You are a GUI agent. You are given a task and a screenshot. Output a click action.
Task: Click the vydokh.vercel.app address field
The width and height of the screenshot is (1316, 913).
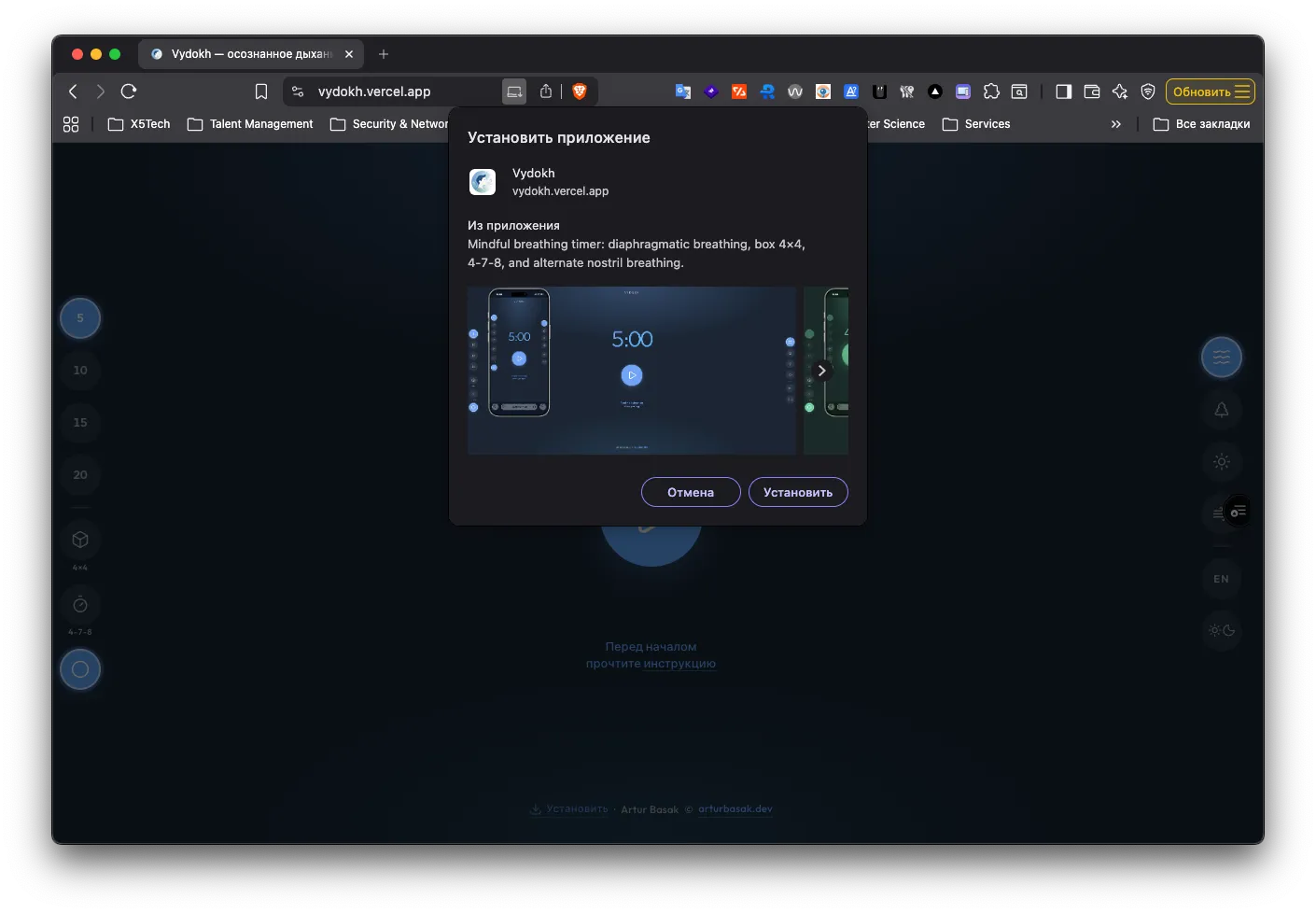[374, 91]
